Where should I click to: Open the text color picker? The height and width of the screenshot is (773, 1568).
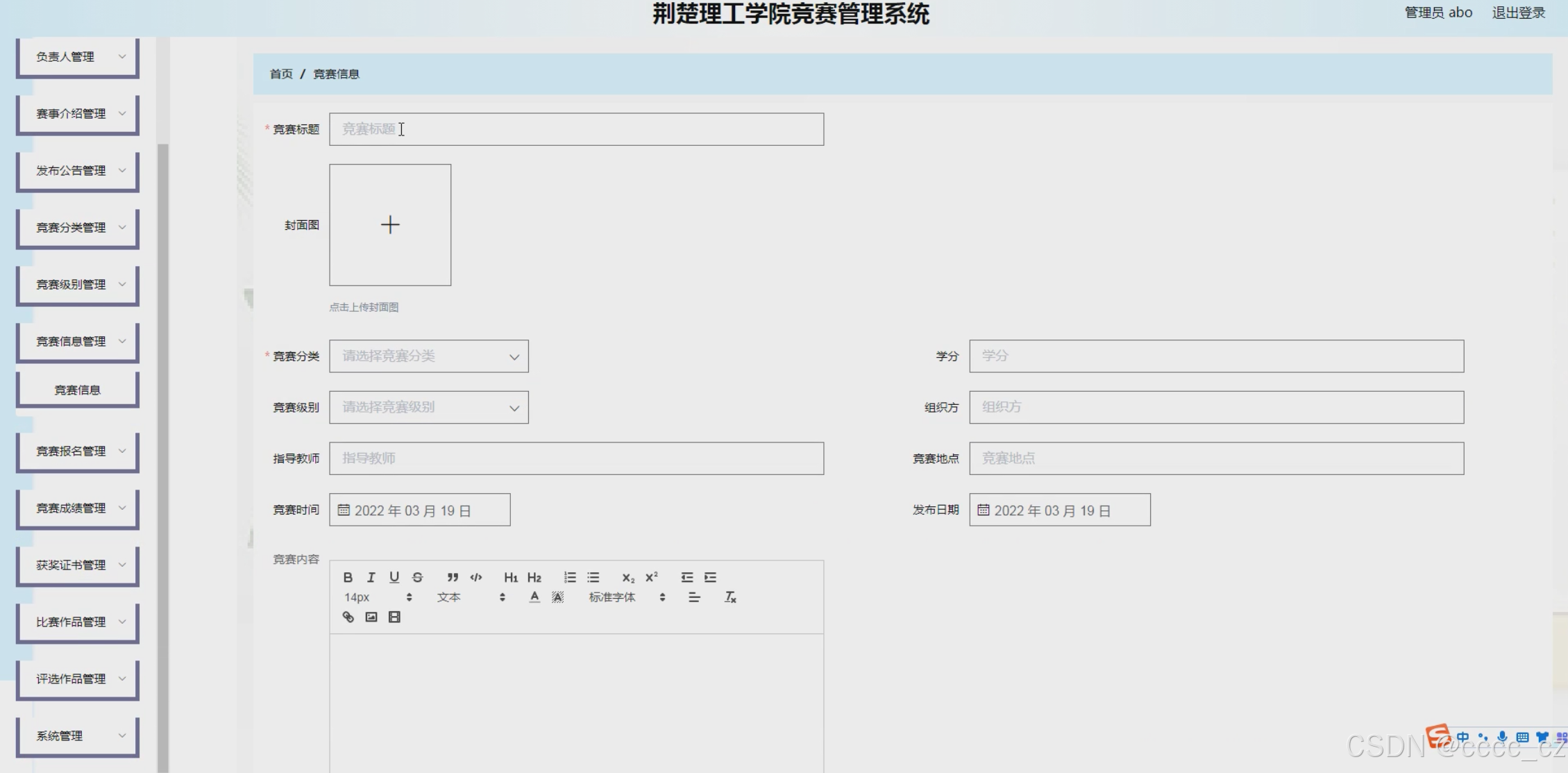tap(534, 597)
